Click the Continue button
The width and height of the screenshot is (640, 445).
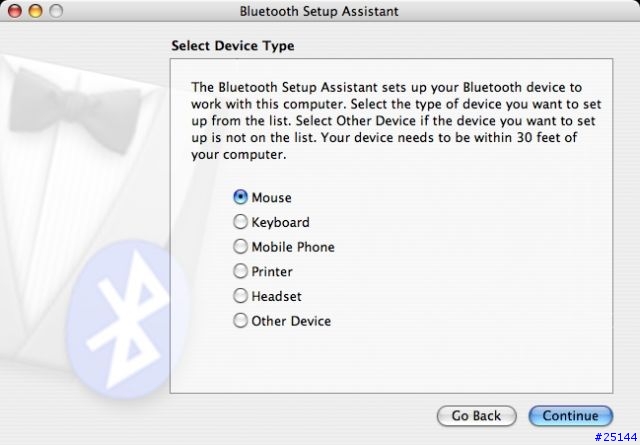571,416
